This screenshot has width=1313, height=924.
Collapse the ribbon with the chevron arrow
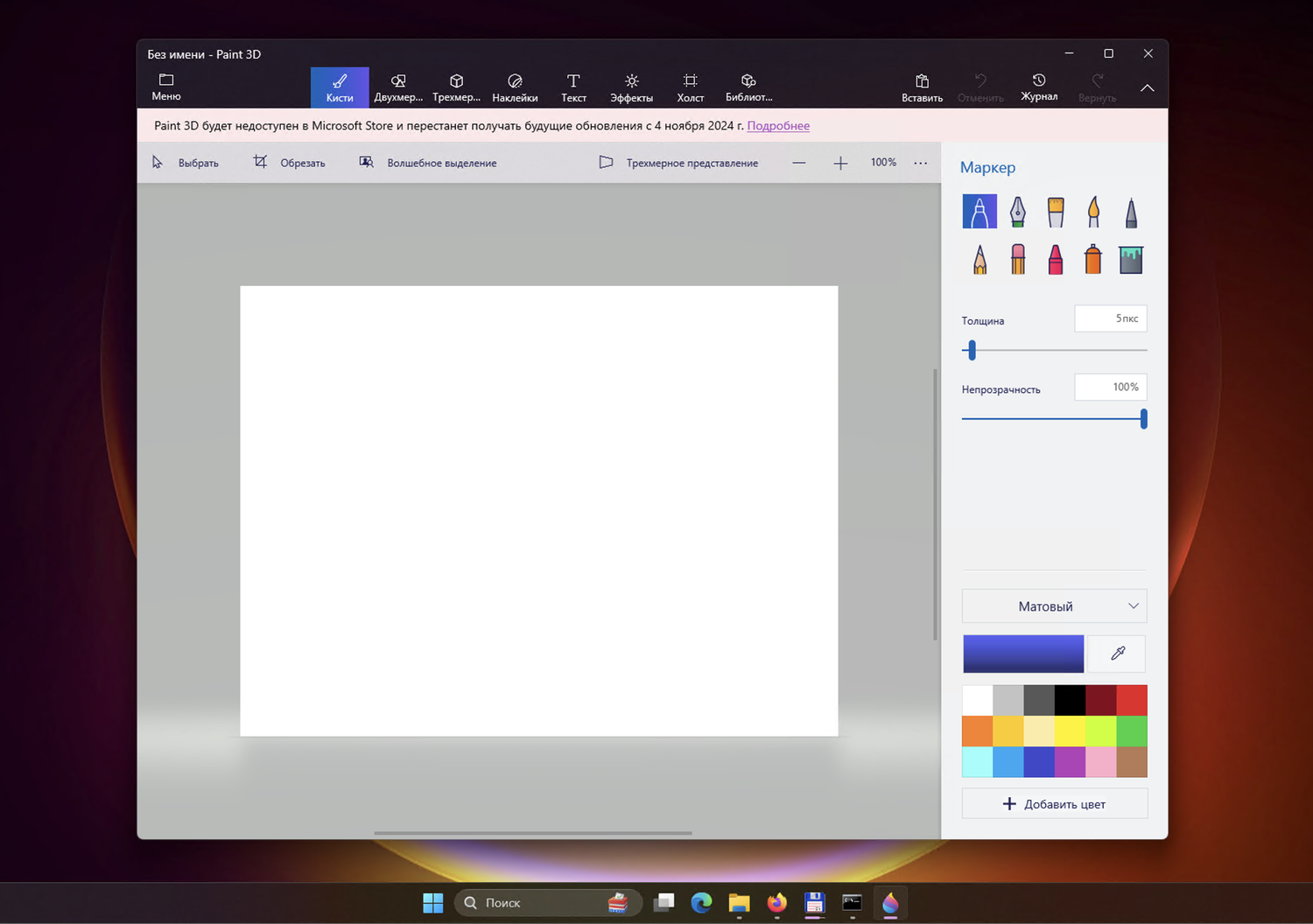point(1147,88)
